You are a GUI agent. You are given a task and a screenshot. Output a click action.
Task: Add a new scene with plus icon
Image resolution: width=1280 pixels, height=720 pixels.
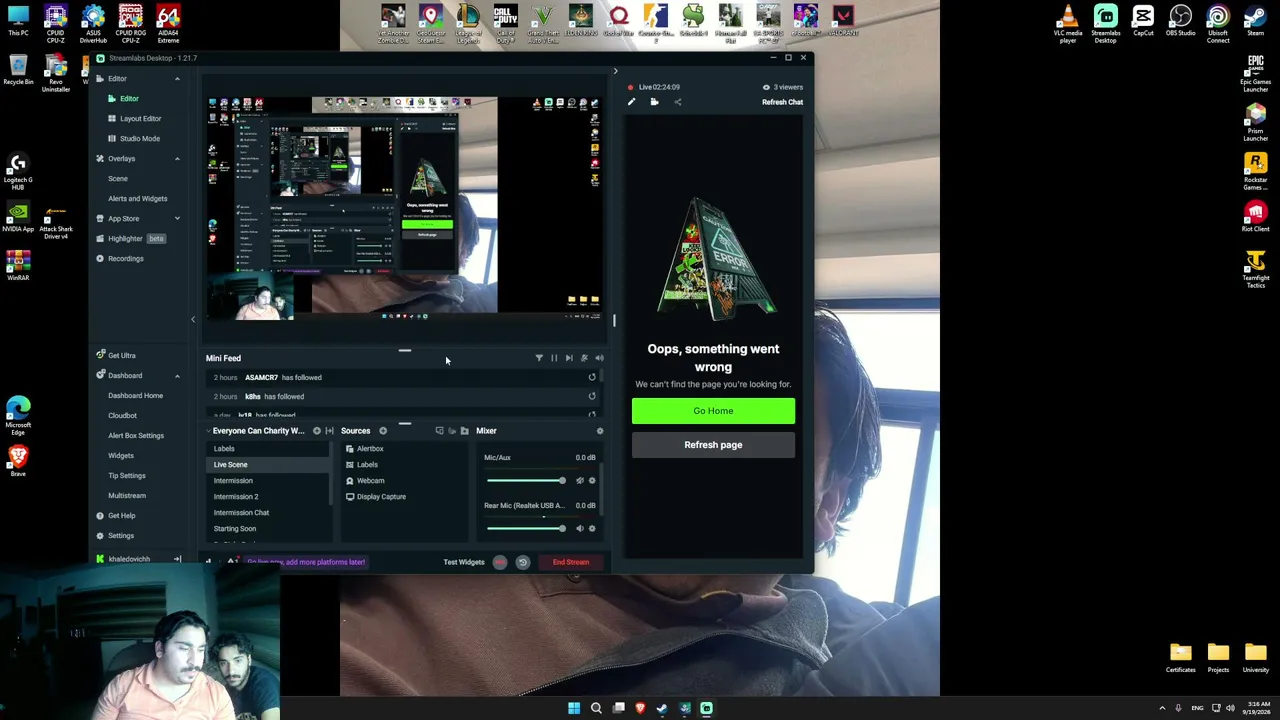tap(317, 431)
